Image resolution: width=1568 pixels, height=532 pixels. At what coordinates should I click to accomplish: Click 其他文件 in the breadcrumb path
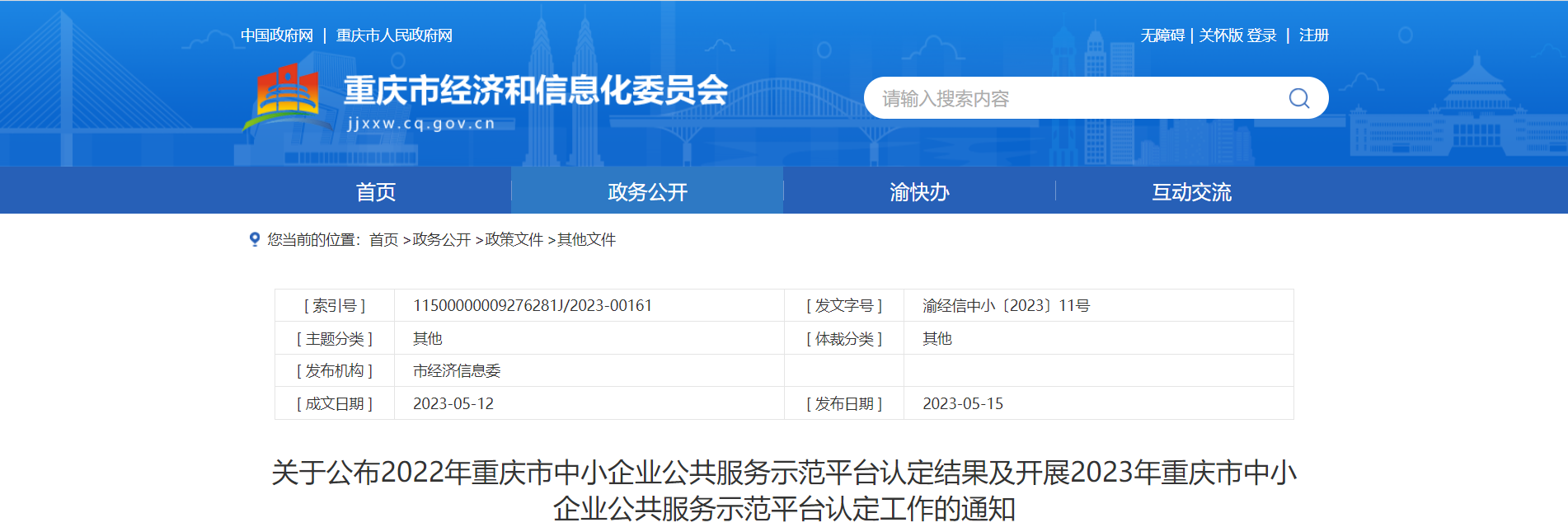[x=586, y=240]
